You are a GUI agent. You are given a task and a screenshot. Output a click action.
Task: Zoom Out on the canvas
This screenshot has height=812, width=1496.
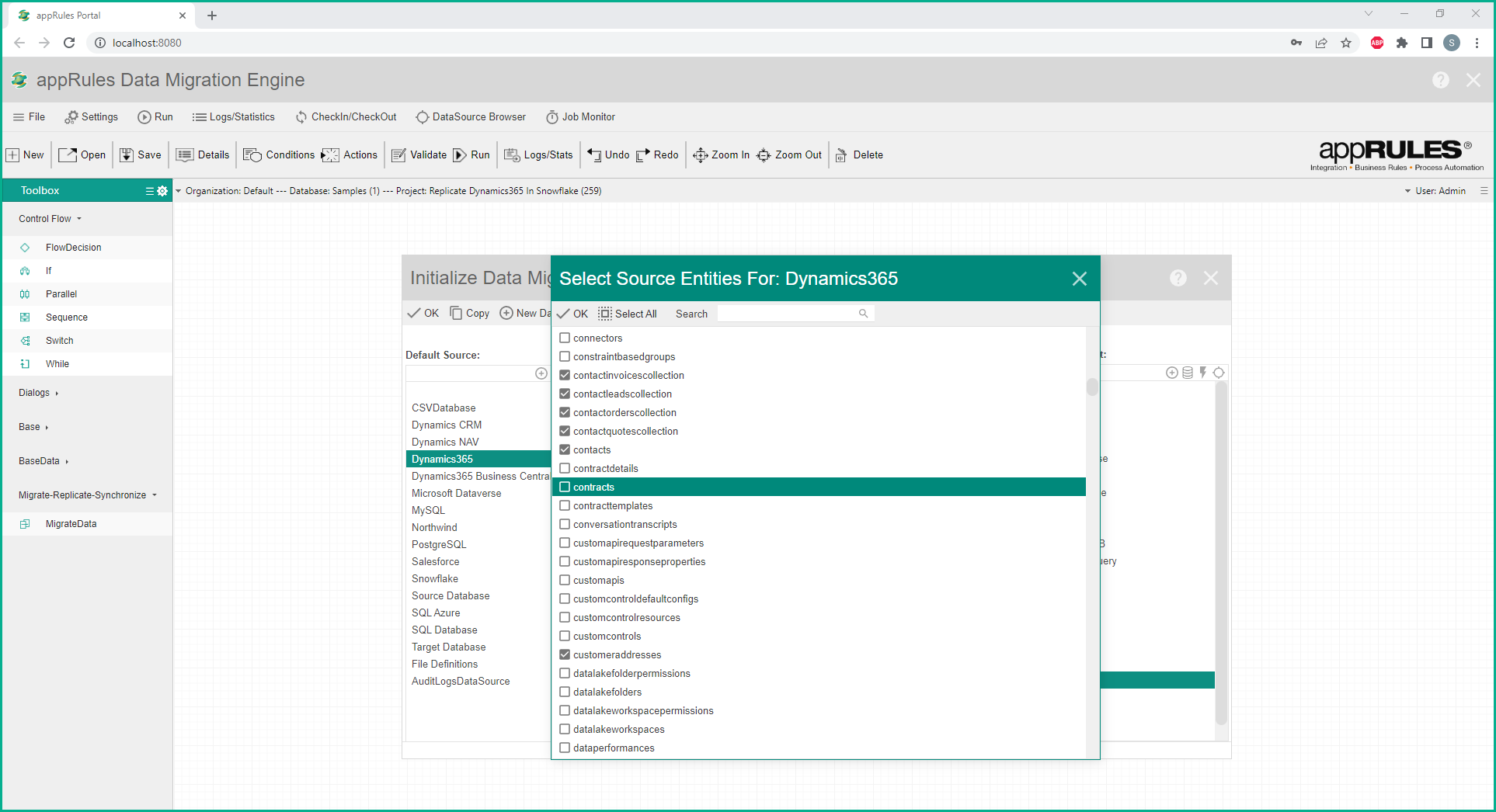tap(789, 154)
